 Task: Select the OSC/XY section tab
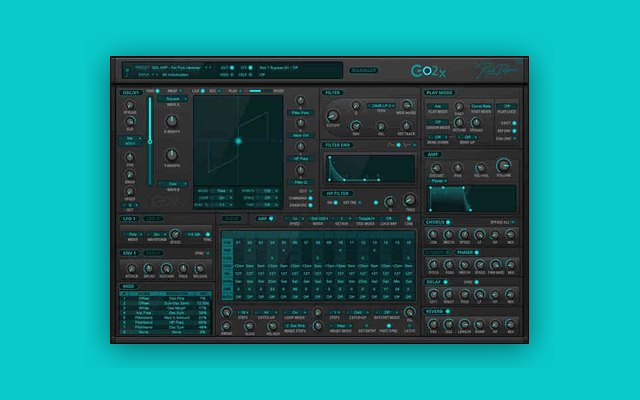(130, 93)
